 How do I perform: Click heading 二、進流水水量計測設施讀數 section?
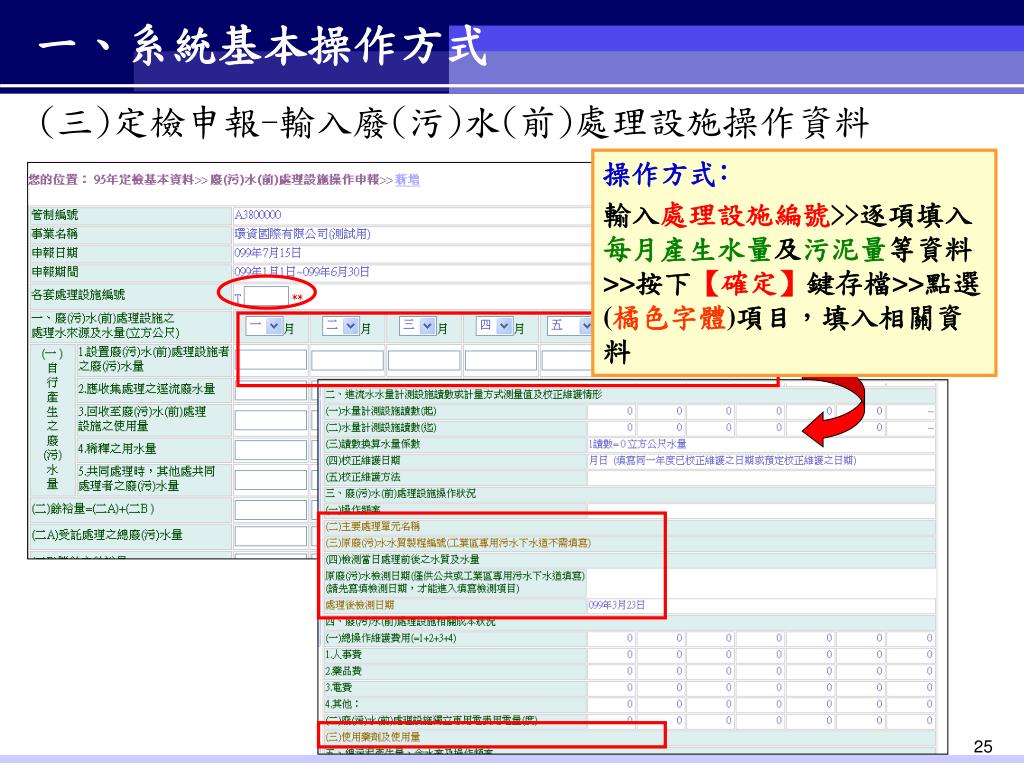coord(463,394)
